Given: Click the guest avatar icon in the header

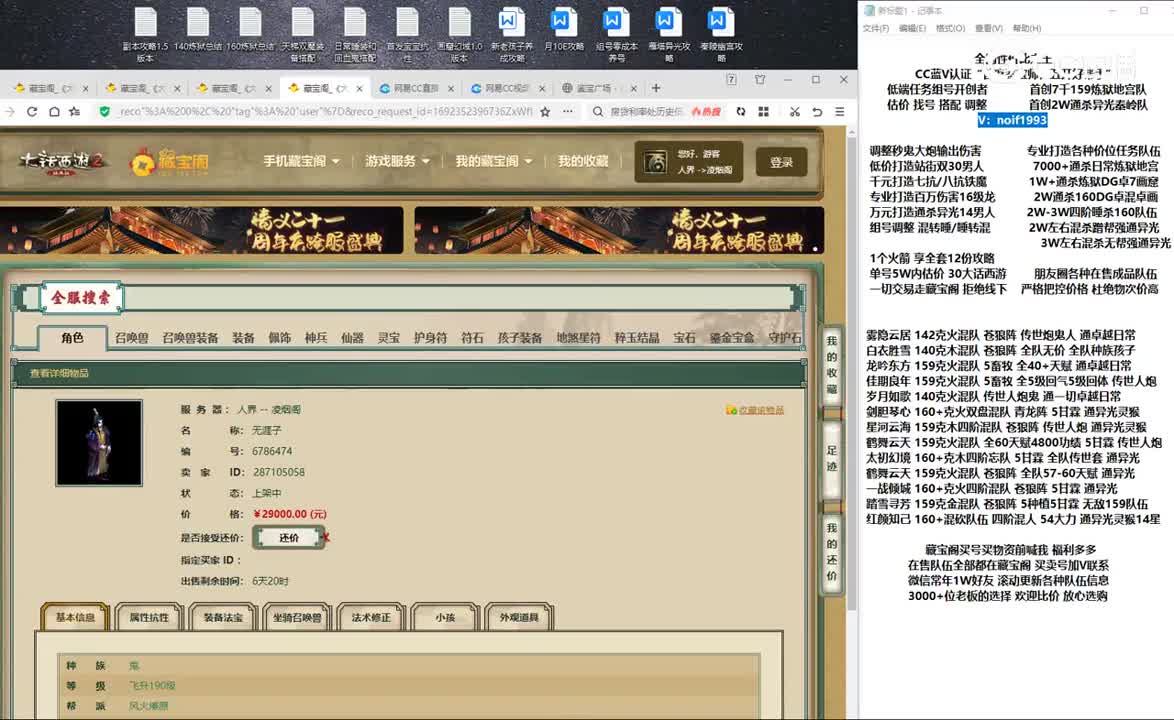Looking at the screenshot, I should (655, 162).
